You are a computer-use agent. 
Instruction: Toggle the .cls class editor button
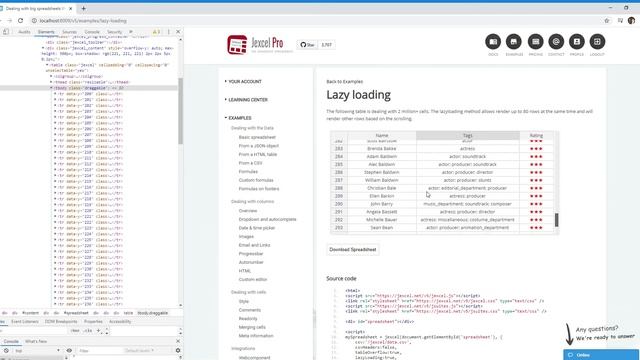[x=88, y=331]
